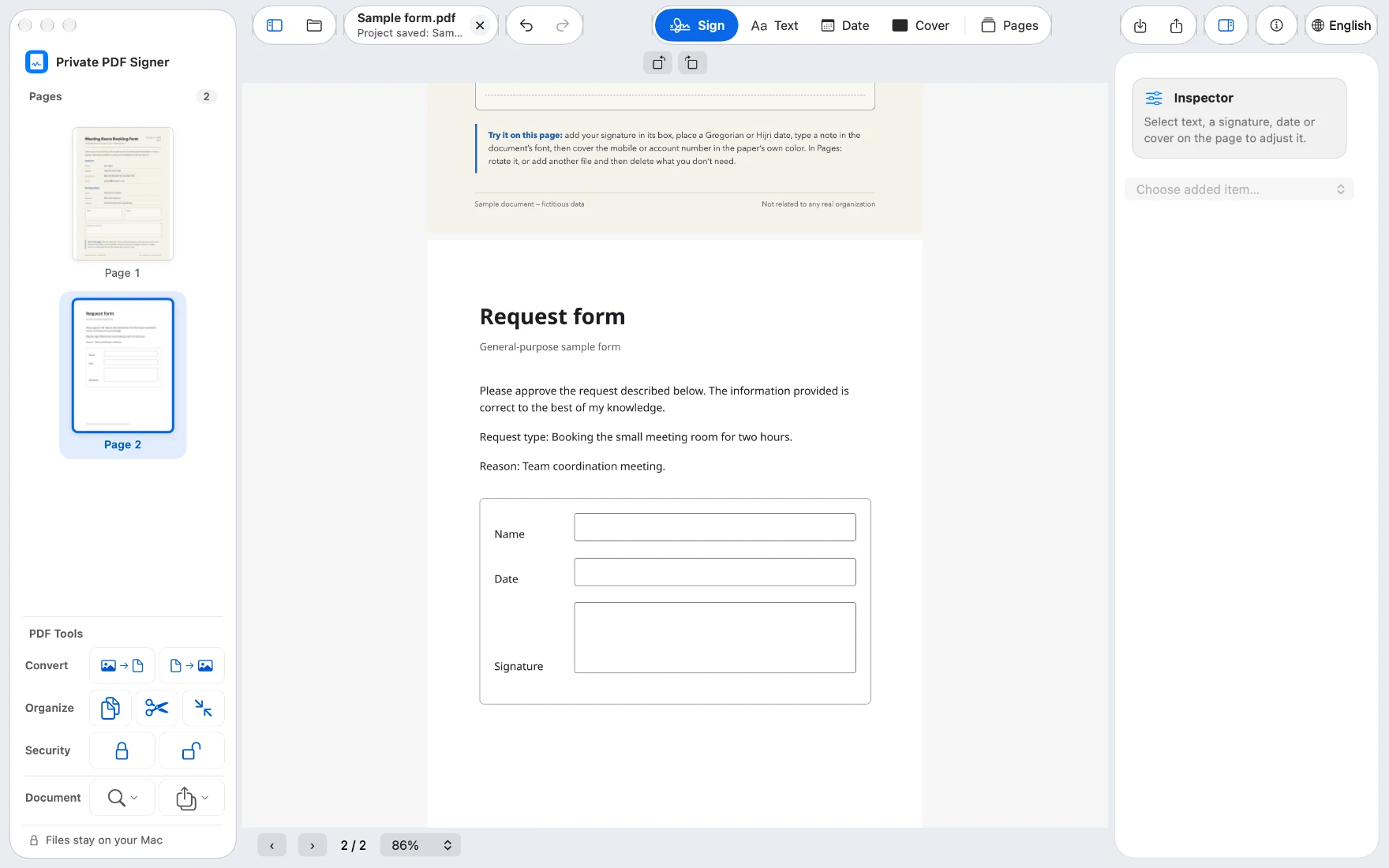Select the Page 1 thumbnail
This screenshot has height=868, width=1389.
coord(123,194)
